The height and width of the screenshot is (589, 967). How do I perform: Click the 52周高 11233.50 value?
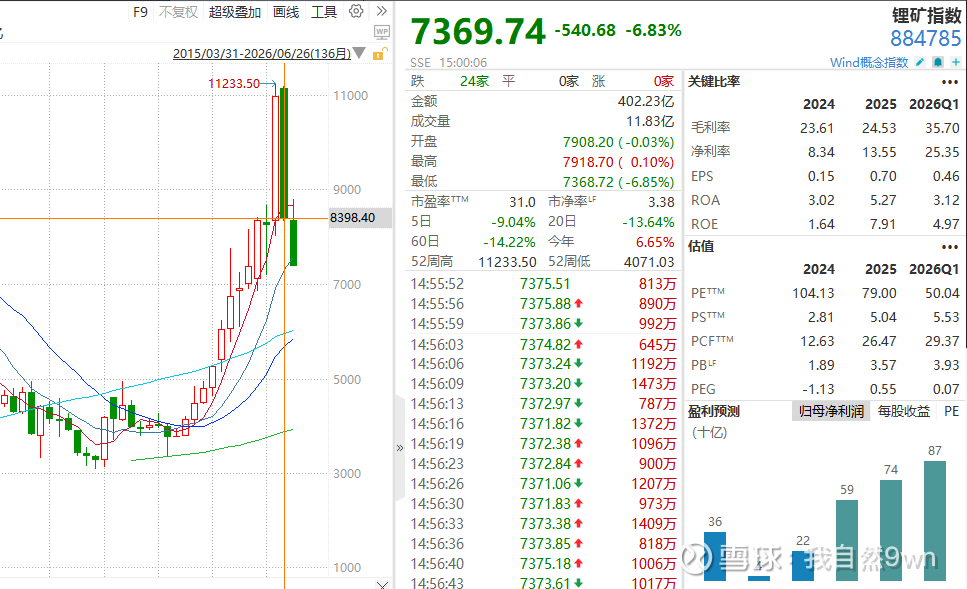click(x=507, y=262)
